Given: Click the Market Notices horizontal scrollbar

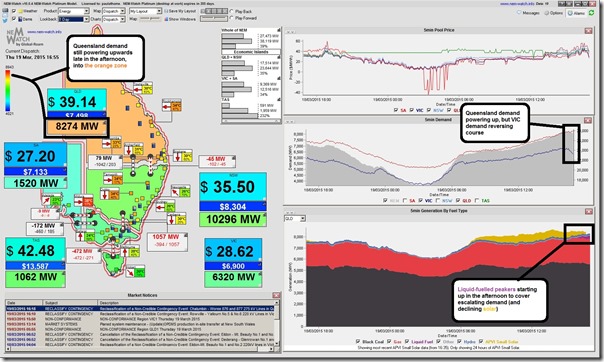Looking at the screenshot, I should pyautogui.click(x=140, y=349).
